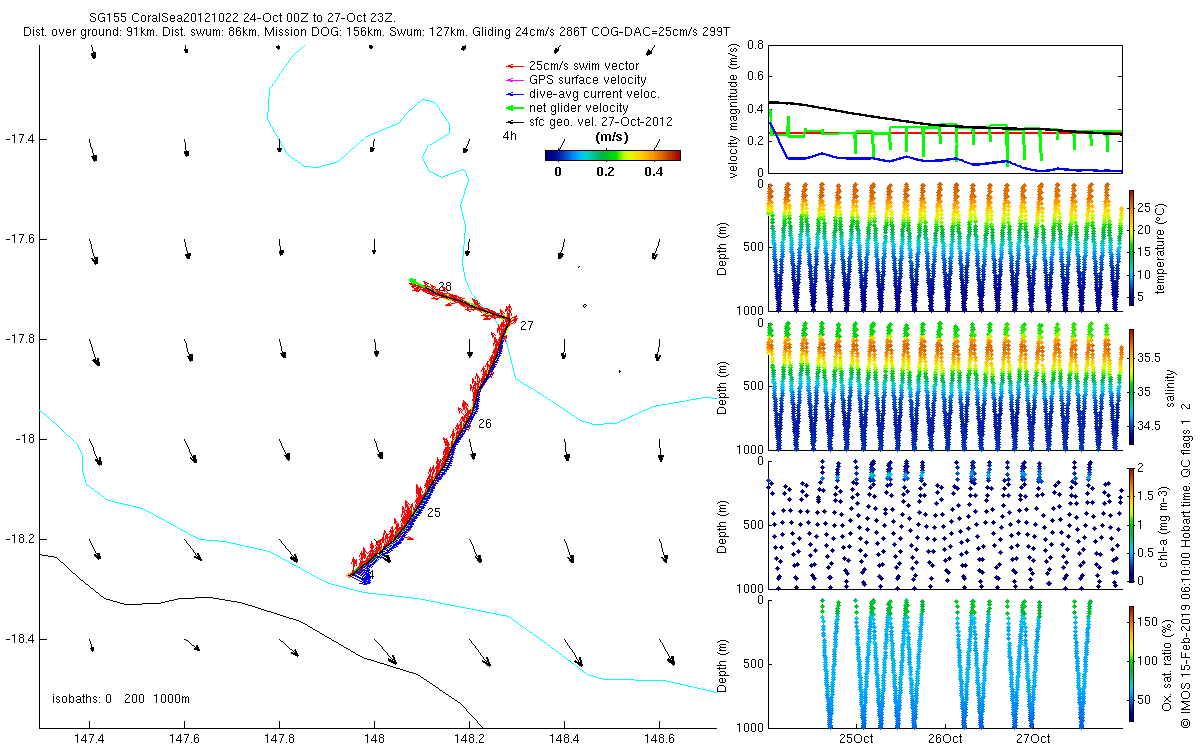This screenshot has width=1200, height=750.
Task: Click the latitude label '-17.8'
Action: tap(19, 339)
